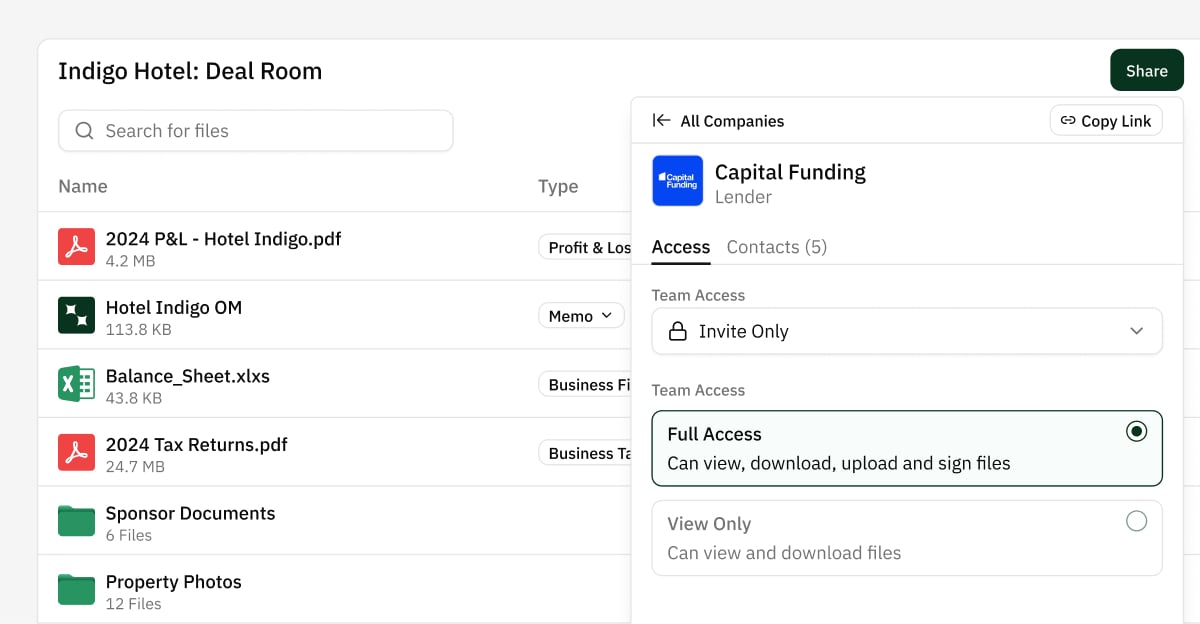Select the Full Access radio button
This screenshot has height=624, width=1200.
tap(1136, 431)
